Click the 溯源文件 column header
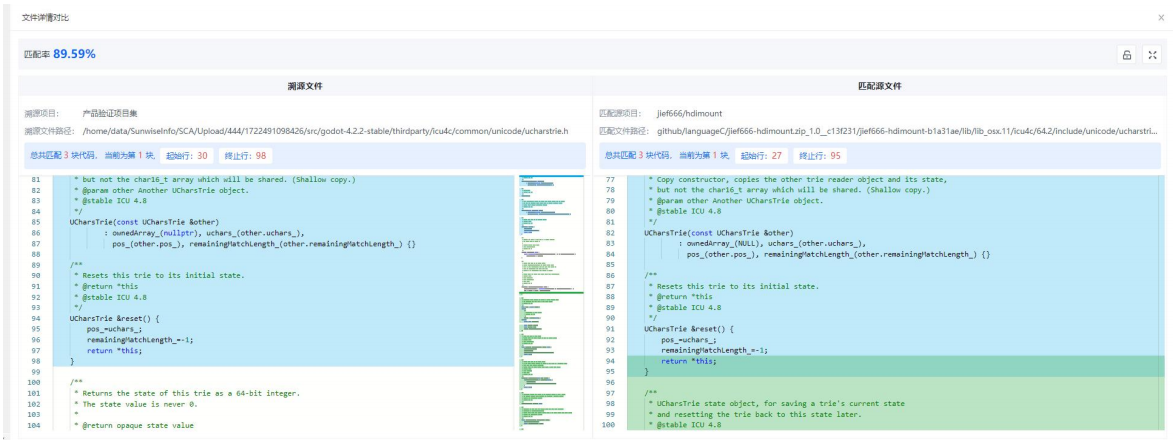Screen dimensions: 1173x442 tap(305, 86)
